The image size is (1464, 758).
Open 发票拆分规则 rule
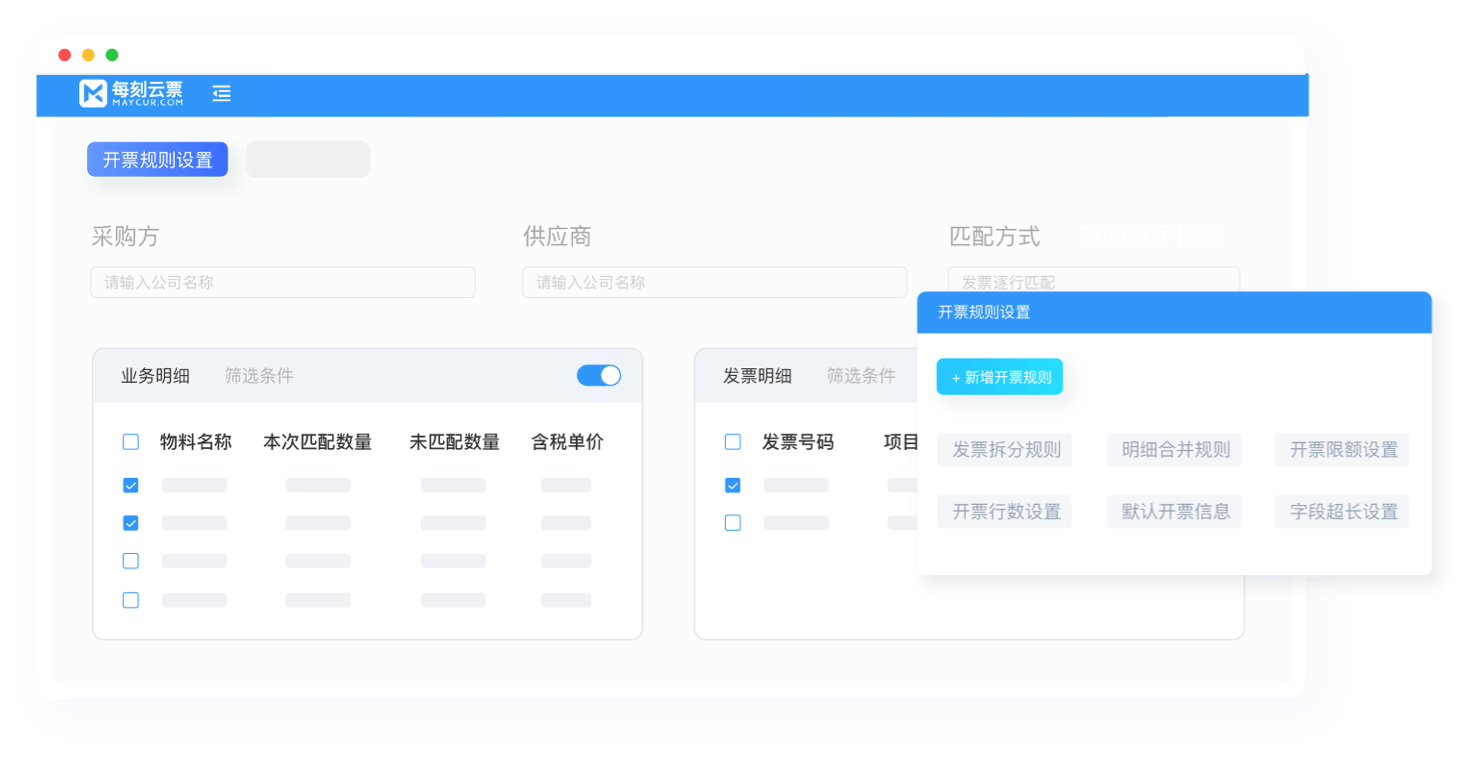pos(1005,450)
